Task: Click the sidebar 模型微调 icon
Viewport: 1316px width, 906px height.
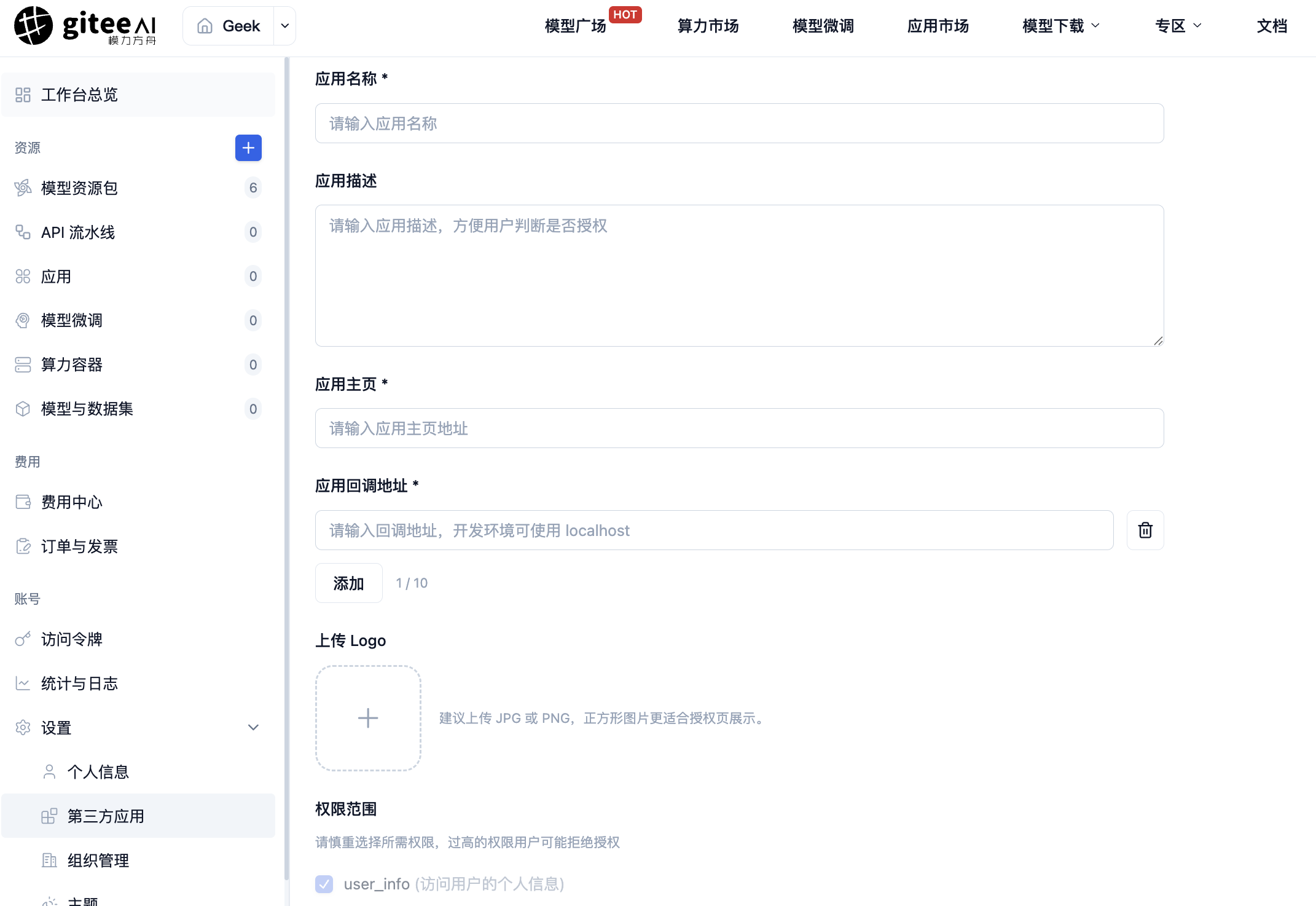Action: 23,320
